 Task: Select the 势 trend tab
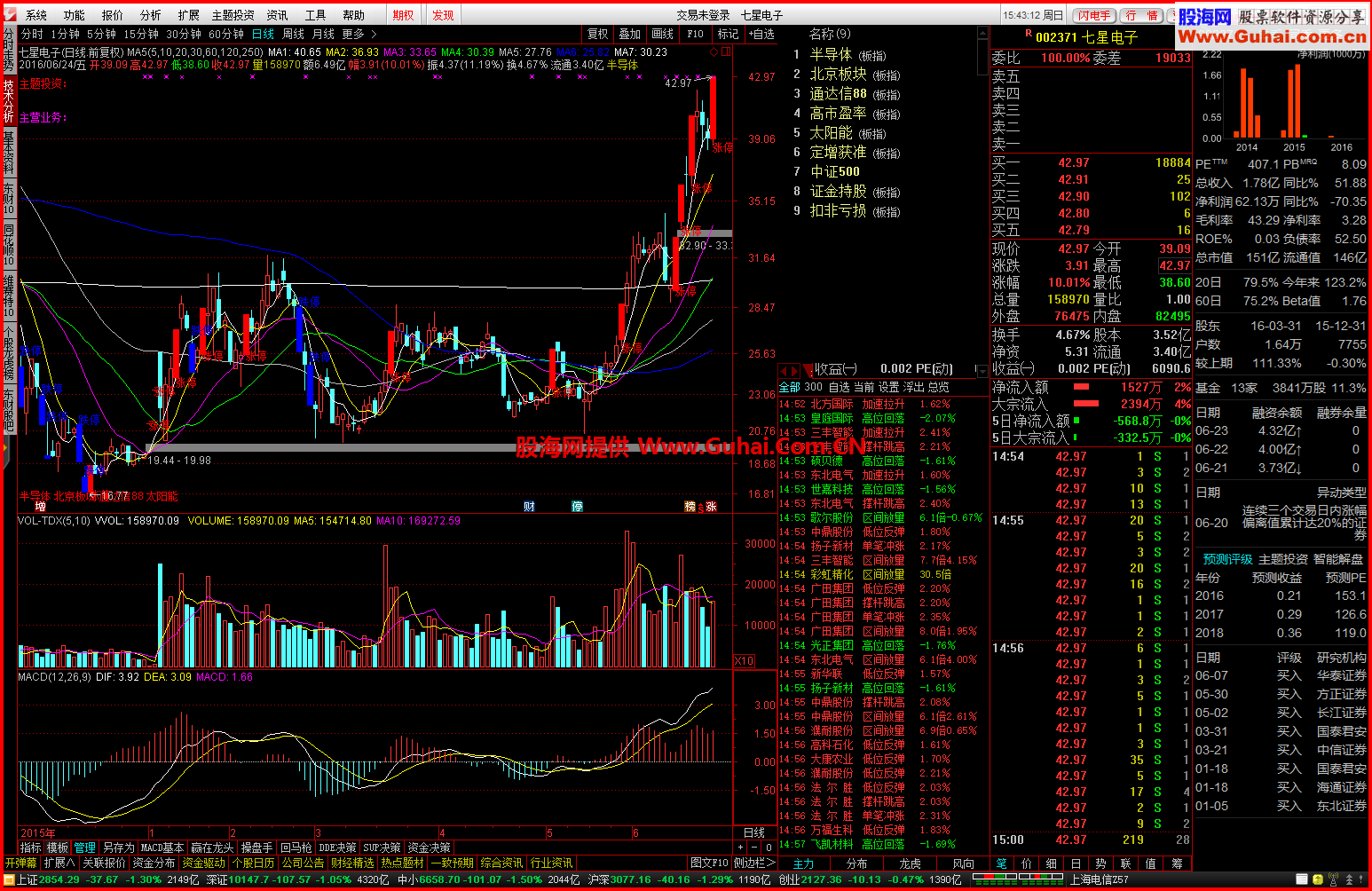[x=1100, y=863]
